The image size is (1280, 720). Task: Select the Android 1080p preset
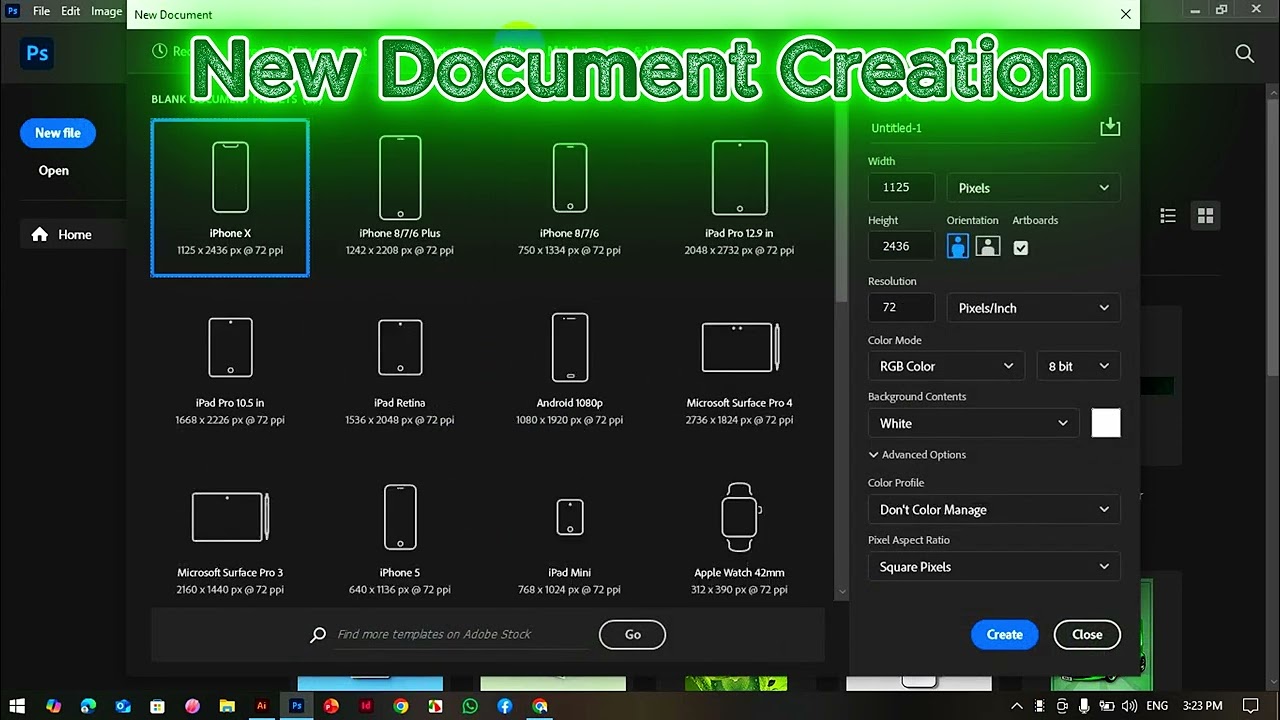570,368
